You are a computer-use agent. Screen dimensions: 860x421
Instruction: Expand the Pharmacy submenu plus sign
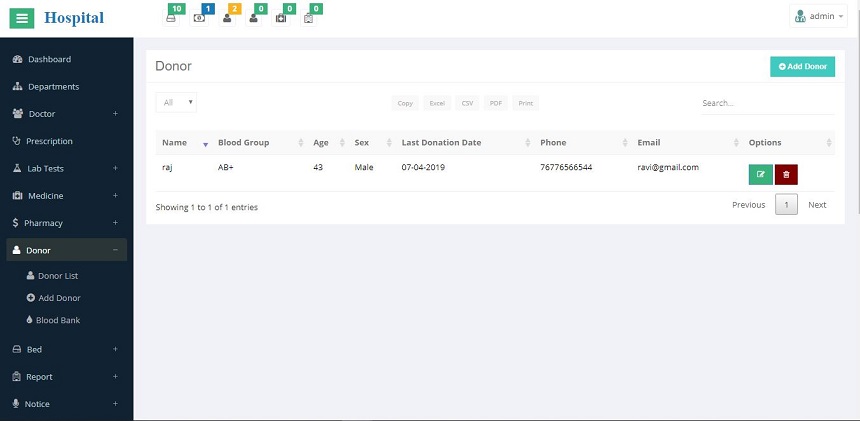(x=115, y=223)
